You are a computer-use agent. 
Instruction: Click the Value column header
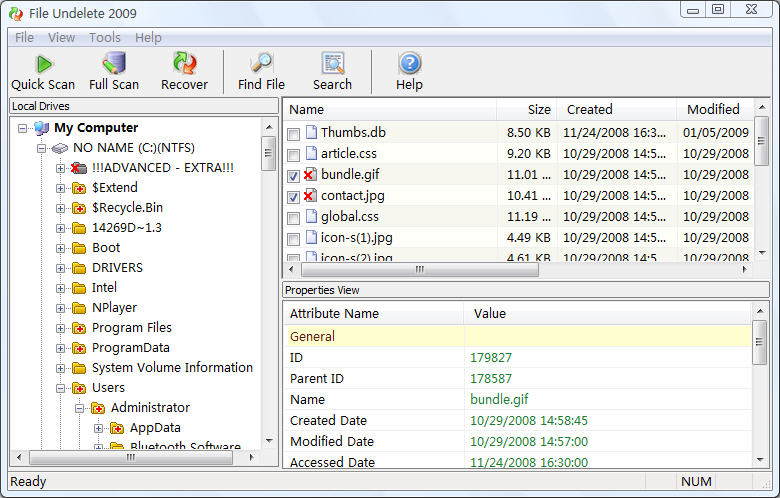click(607, 313)
